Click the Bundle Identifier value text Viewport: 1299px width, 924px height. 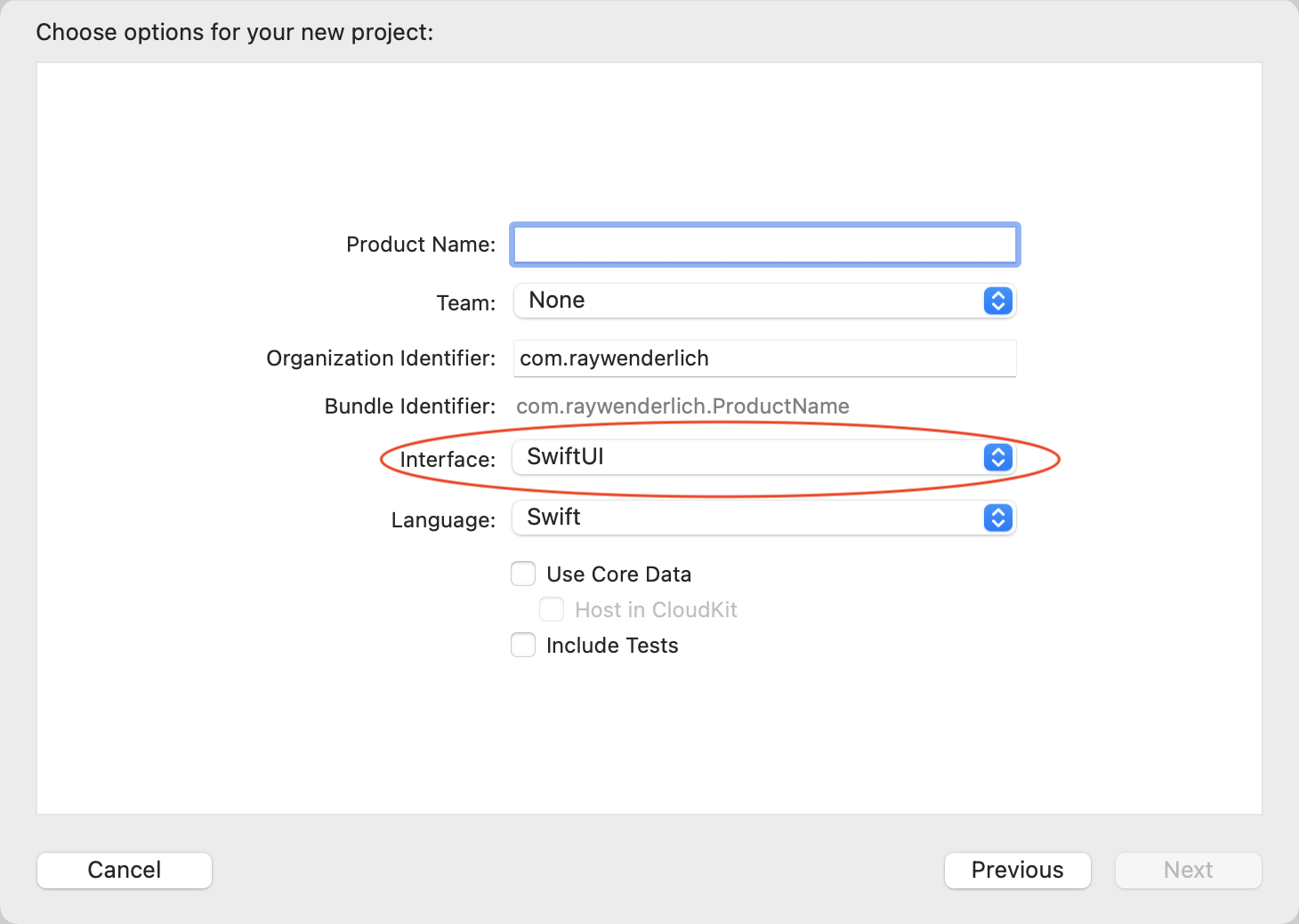click(682, 406)
